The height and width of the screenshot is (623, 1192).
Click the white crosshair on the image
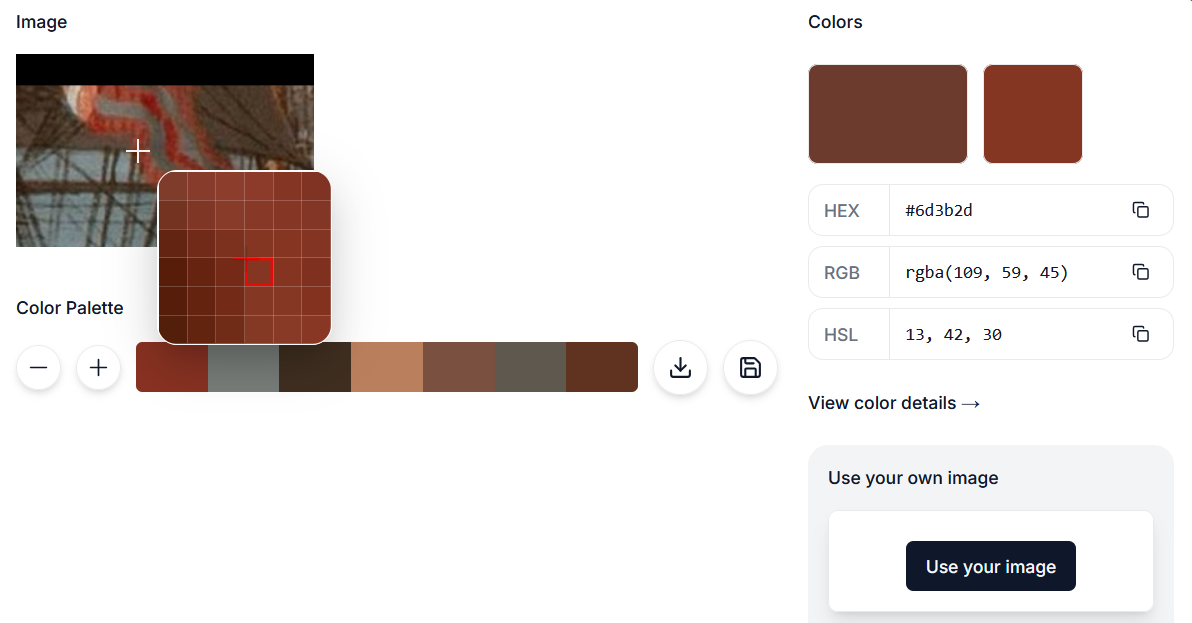138,151
